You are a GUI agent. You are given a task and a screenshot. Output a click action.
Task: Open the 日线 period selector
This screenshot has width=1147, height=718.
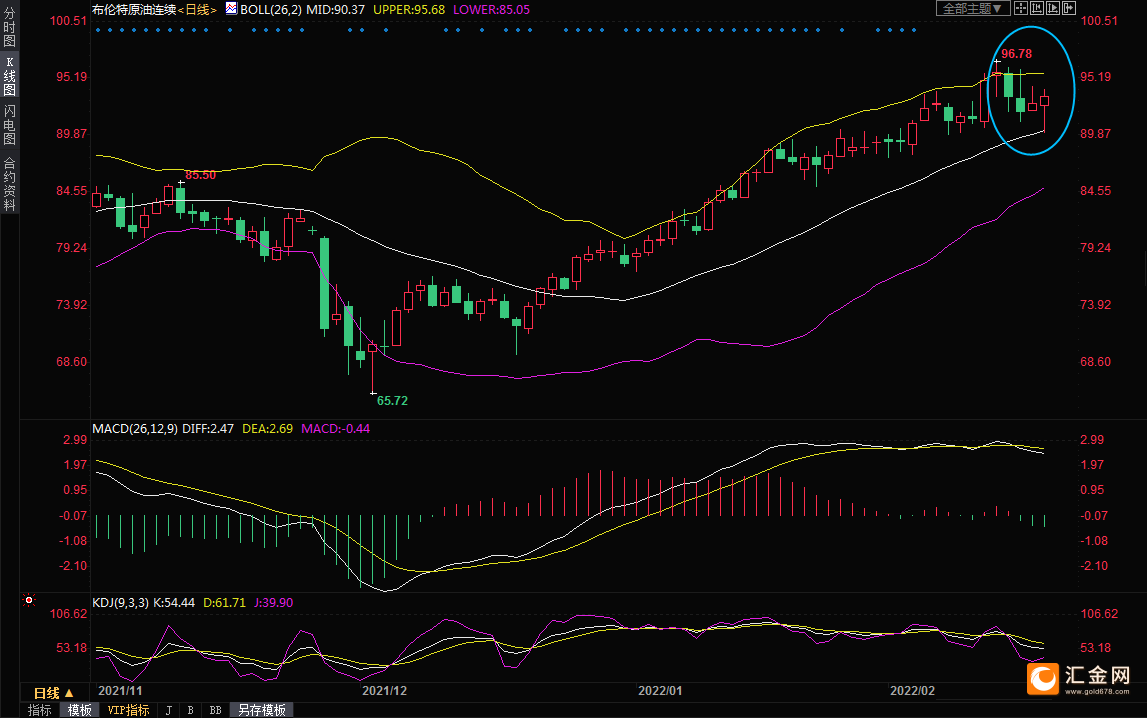tap(53, 692)
